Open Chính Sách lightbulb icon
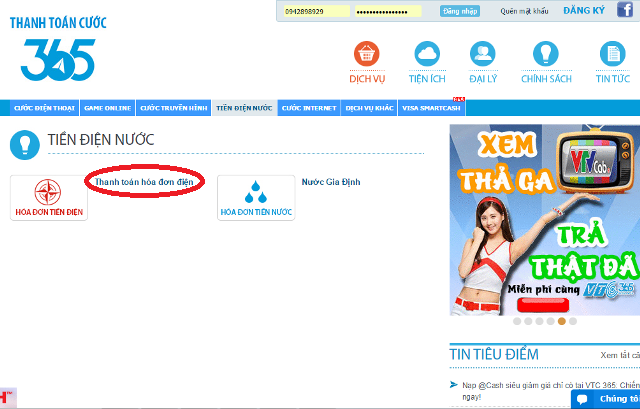The height and width of the screenshot is (409, 640). click(546, 54)
